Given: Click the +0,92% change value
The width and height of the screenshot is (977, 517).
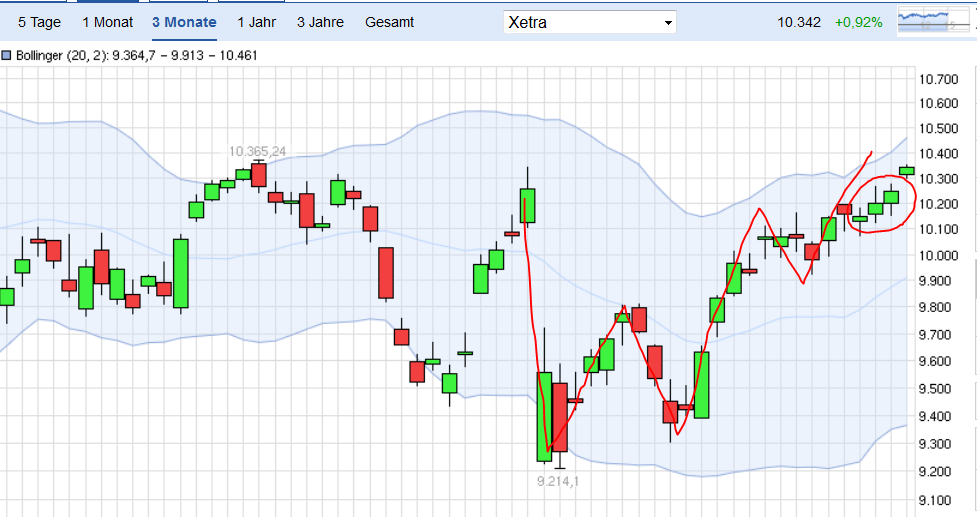Looking at the screenshot, I should click(859, 22).
